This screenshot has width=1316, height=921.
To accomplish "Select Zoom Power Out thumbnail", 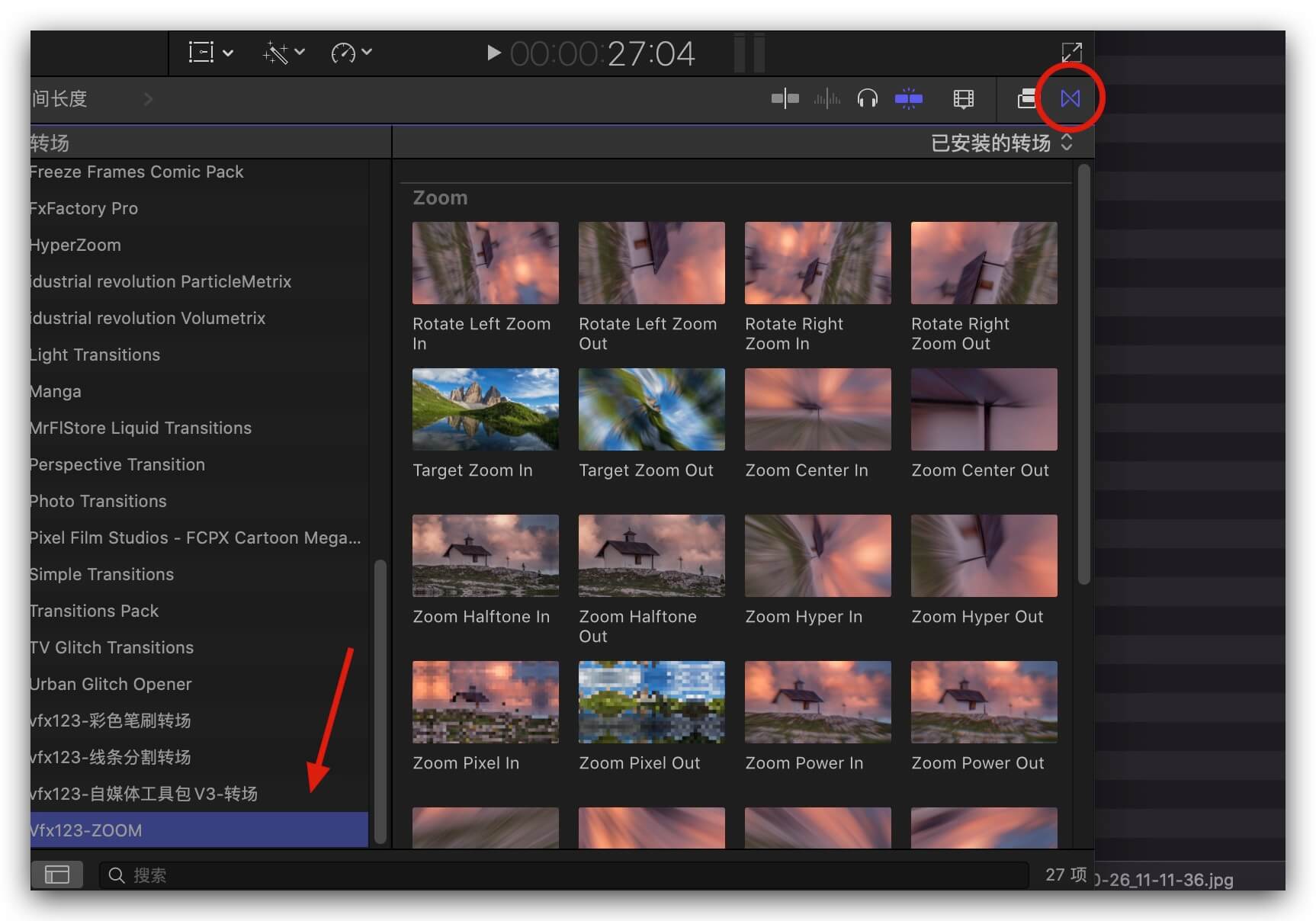I will tap(984, 702).
